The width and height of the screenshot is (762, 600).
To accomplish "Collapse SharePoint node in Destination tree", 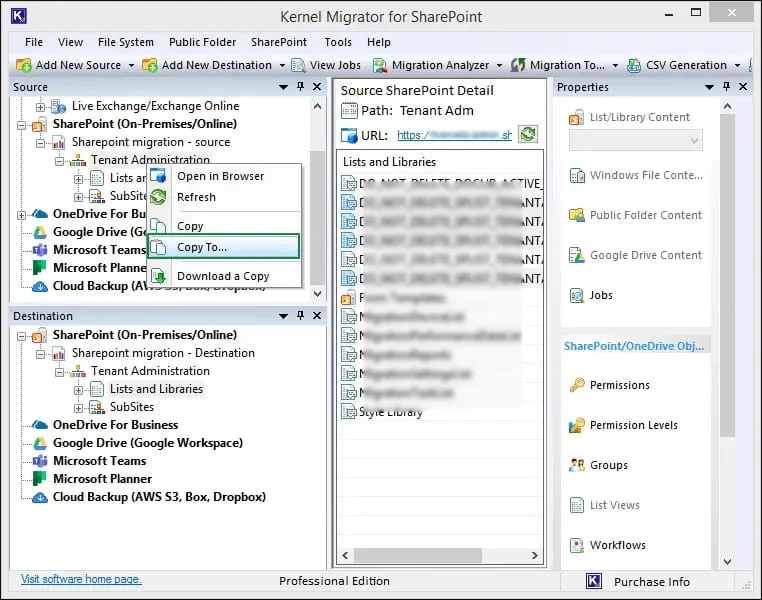I will coord(21,336).
